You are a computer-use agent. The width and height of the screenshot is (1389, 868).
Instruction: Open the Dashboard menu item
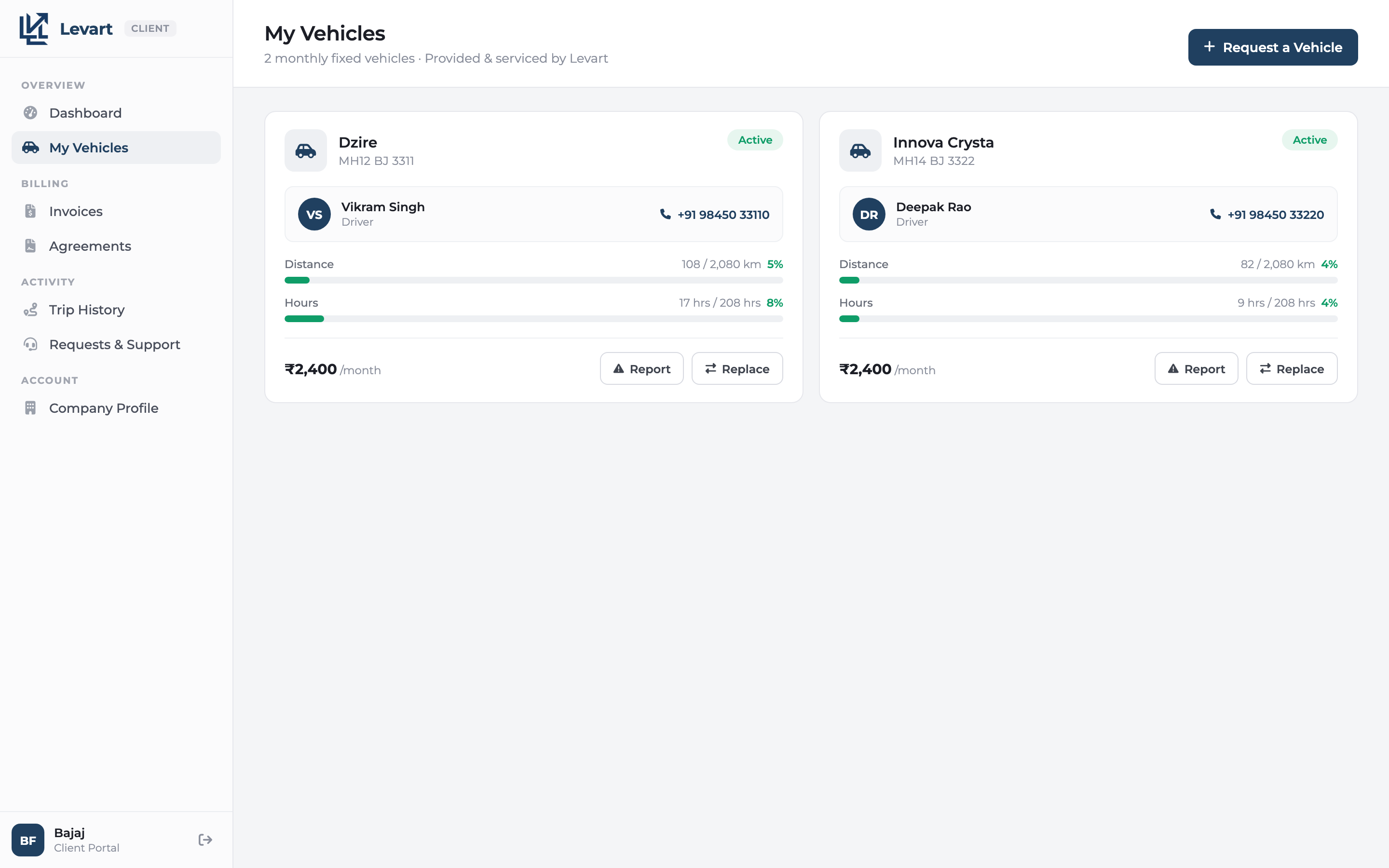pyautogui.click(x=116, y=112)
